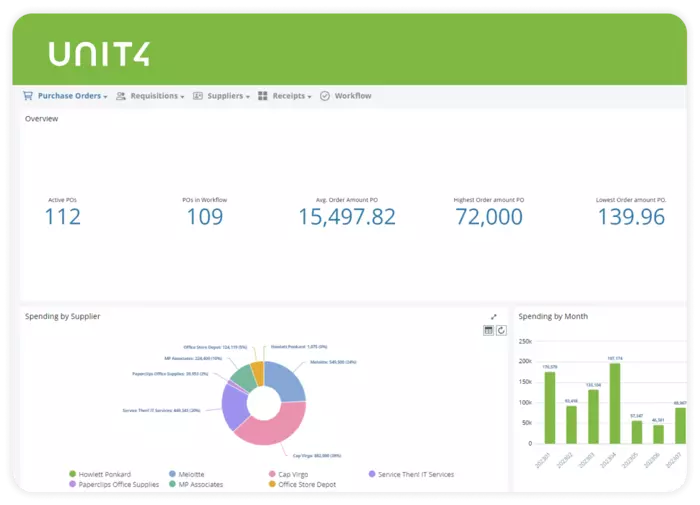Toggle MP Associates series in legend
The width and height of the screenshot is (700, 505).
[x=196, y=484]
